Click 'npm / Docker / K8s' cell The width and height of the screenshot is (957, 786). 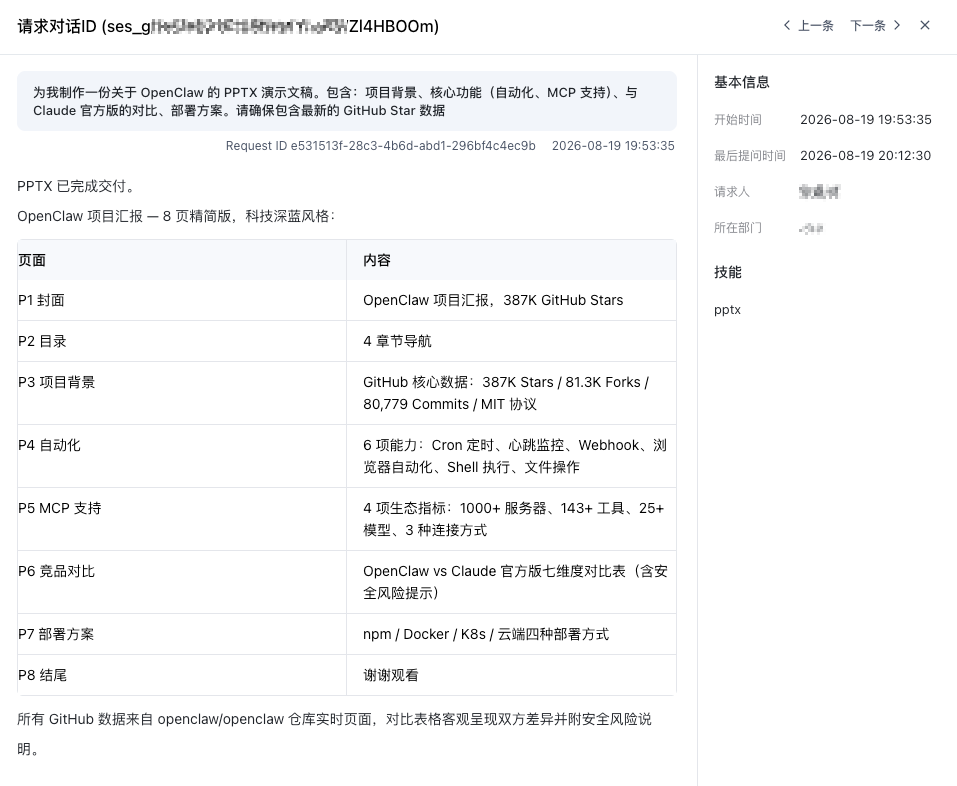[511, 634]
